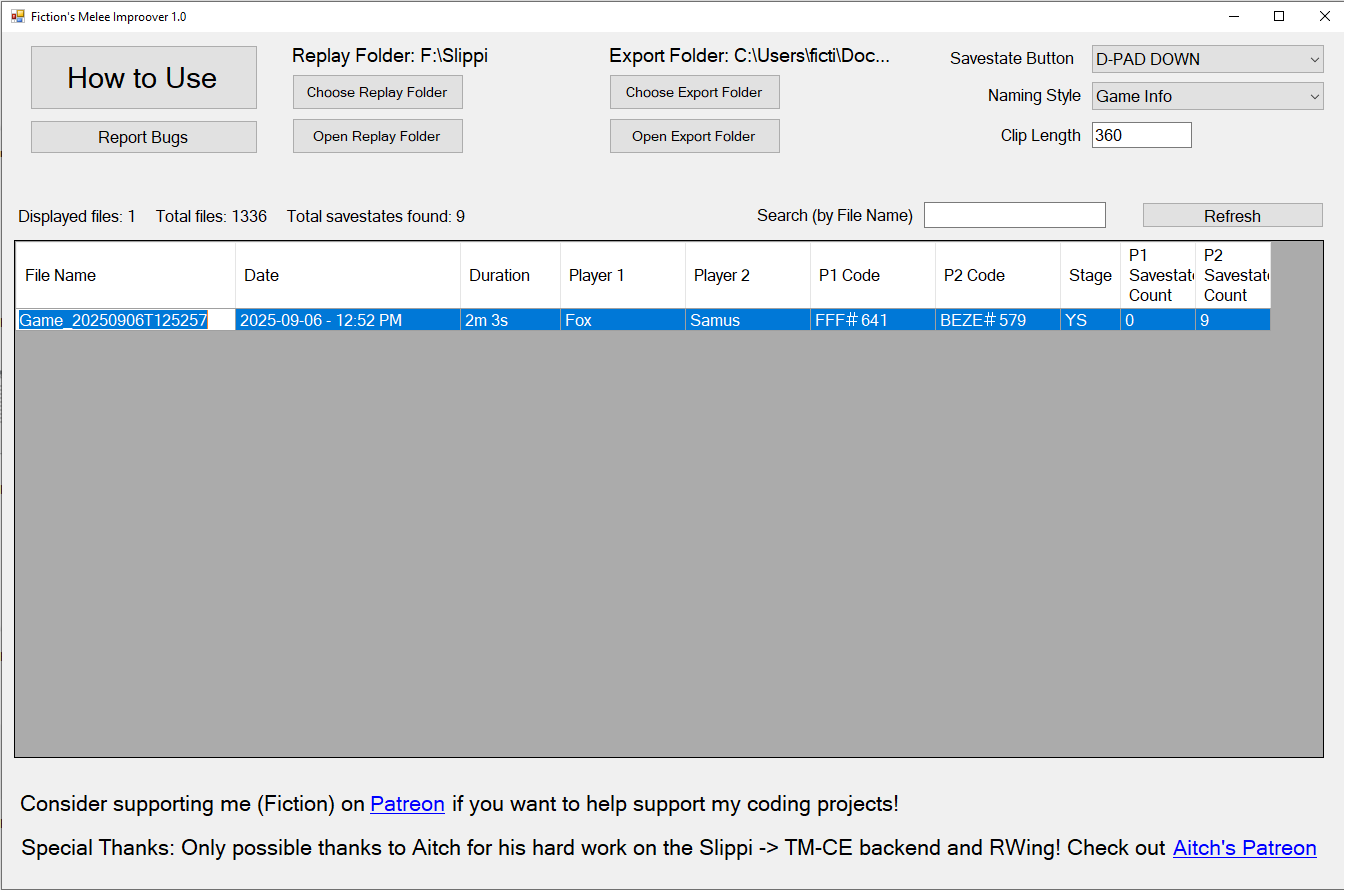Image resolution: width=1346 pixels, height=890 pixels.
Task: Open Replay Folder in explorer
Action: (x=377, y=136)
